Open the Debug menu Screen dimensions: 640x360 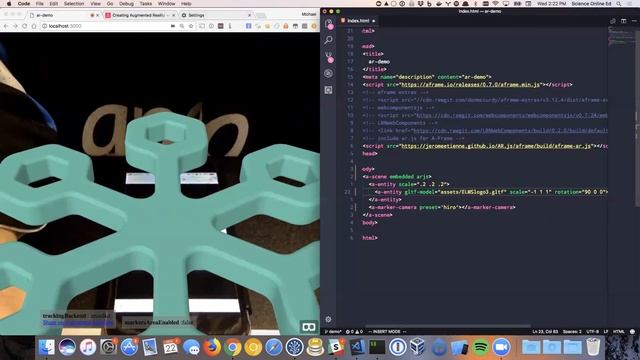pyautogui.click(x=127, y=4)
